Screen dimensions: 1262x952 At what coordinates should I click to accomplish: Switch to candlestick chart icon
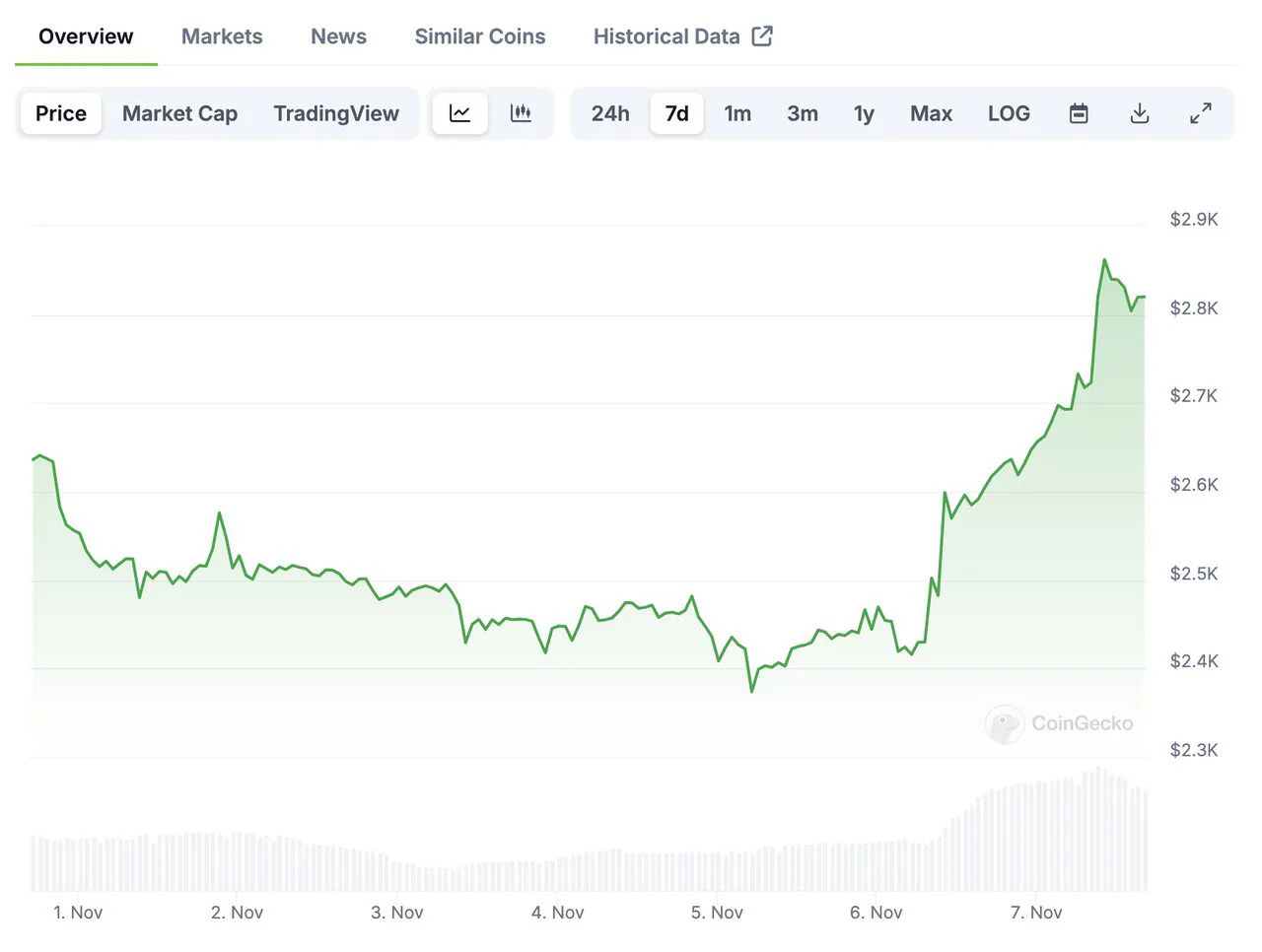pos(521,113)
